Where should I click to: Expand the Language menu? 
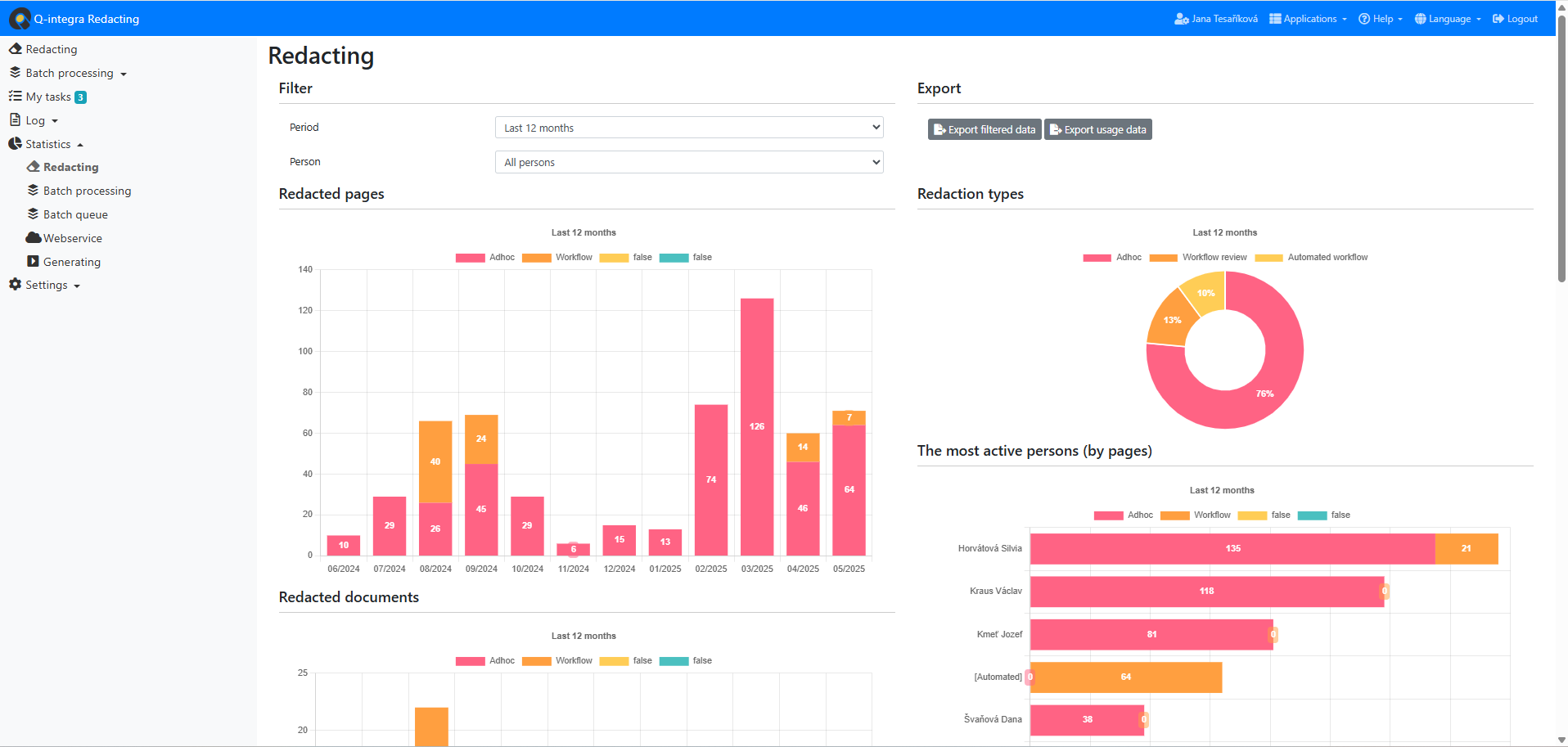pos(1448,19)
